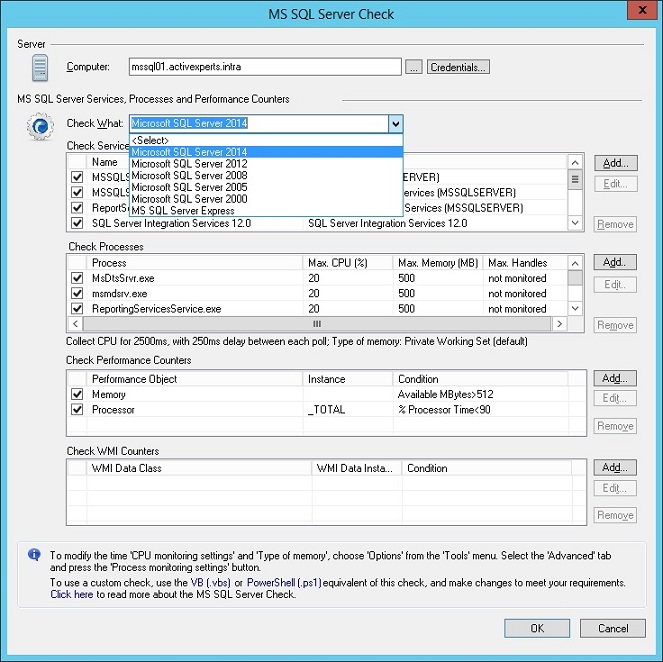Screen dimensions: 663x662
Task: Collapse the Check What dropdown arrow
Action: pos(395,124)
